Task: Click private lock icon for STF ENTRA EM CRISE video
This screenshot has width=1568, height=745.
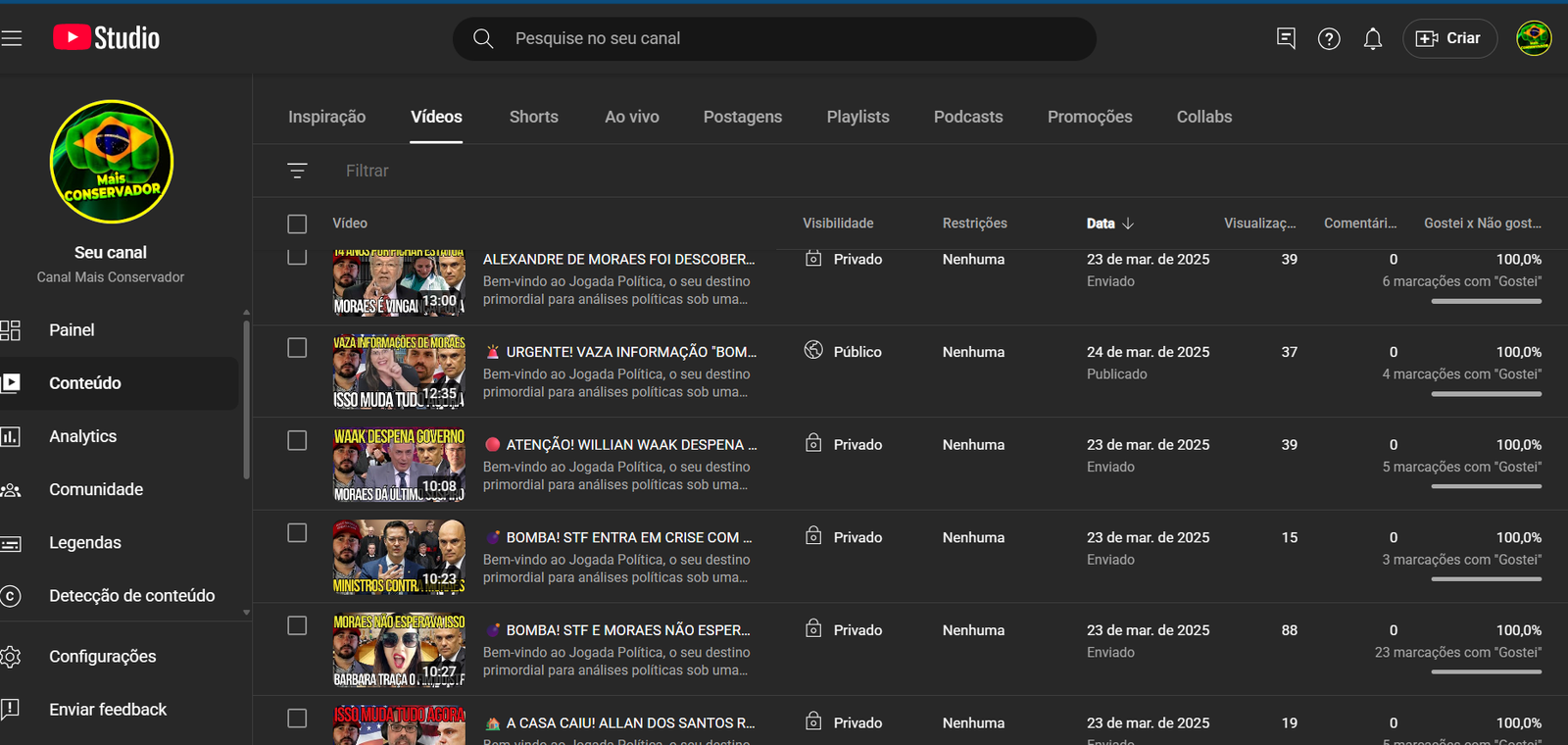Action: [813, 536]
